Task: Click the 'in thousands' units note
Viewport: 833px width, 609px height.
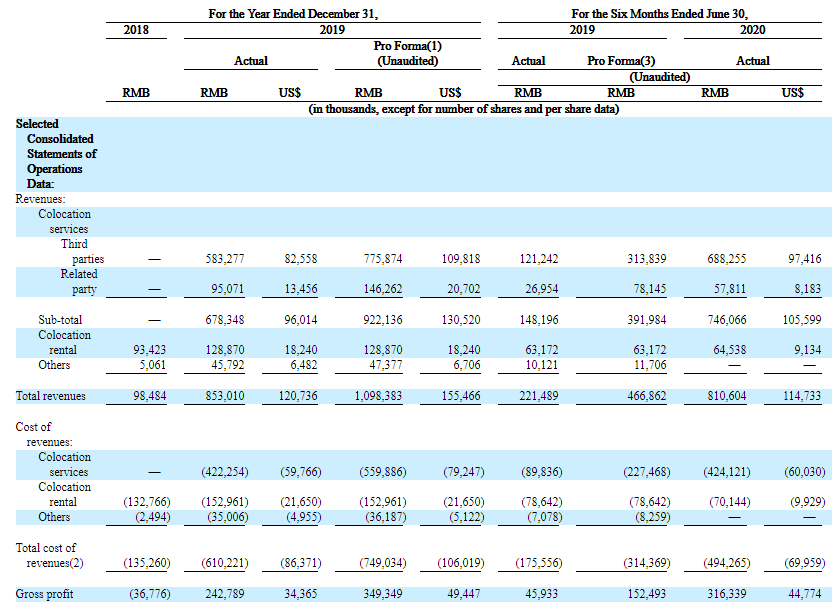Action: click(462, 108)
